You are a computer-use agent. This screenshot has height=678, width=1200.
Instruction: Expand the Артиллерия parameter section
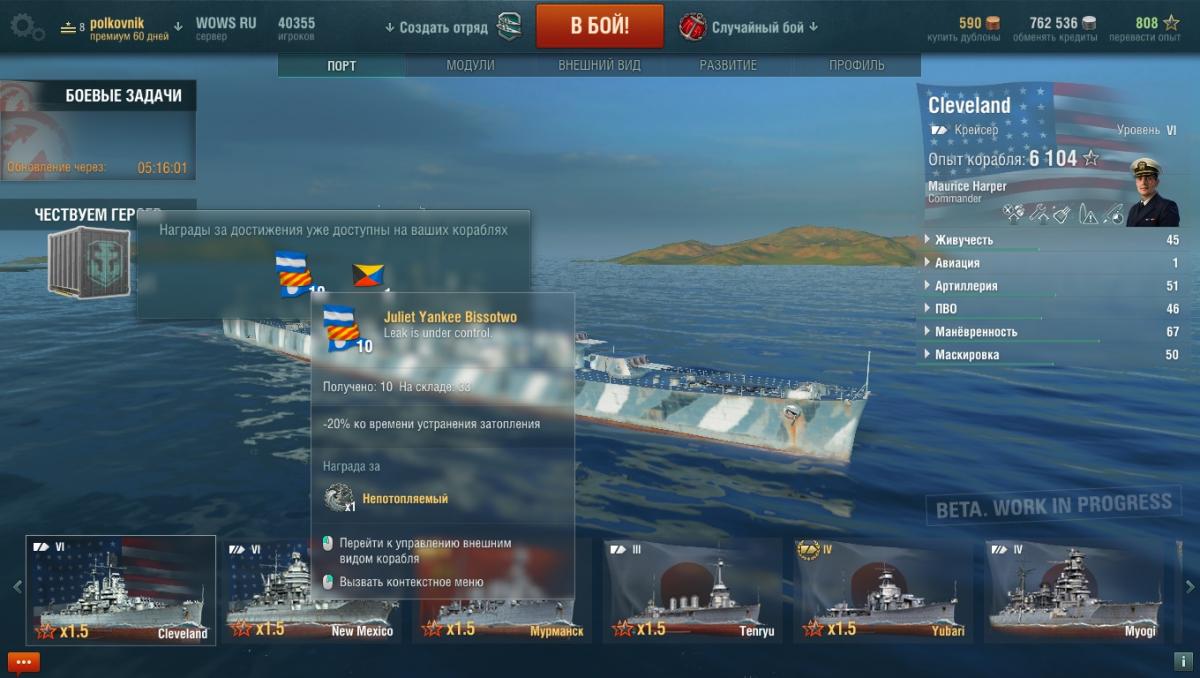coord(1051,286)
